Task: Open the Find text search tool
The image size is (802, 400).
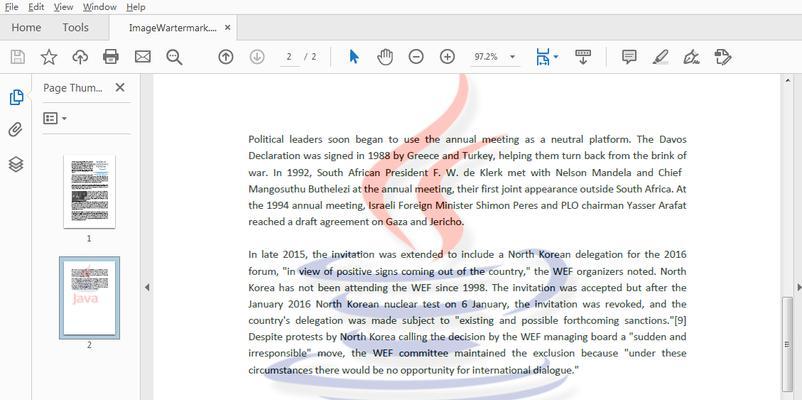Action: 174,57
